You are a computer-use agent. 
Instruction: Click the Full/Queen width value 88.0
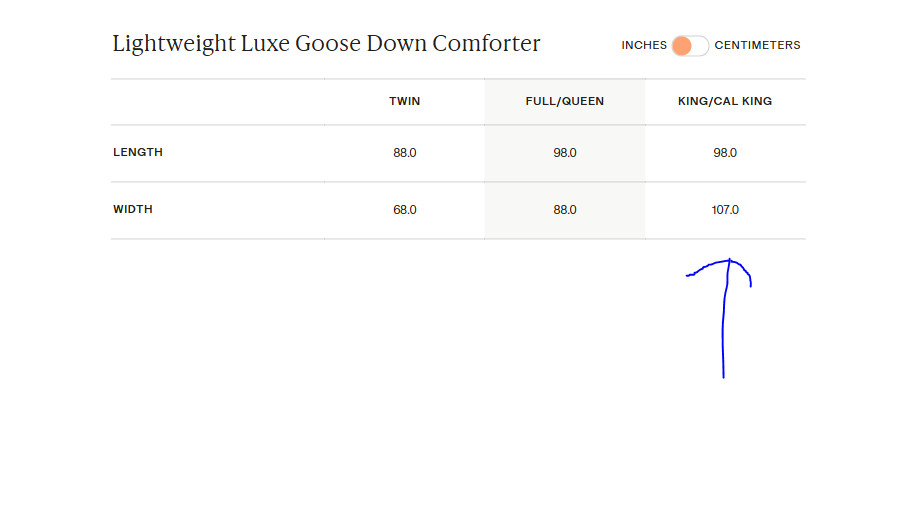[x=565, y=210]
